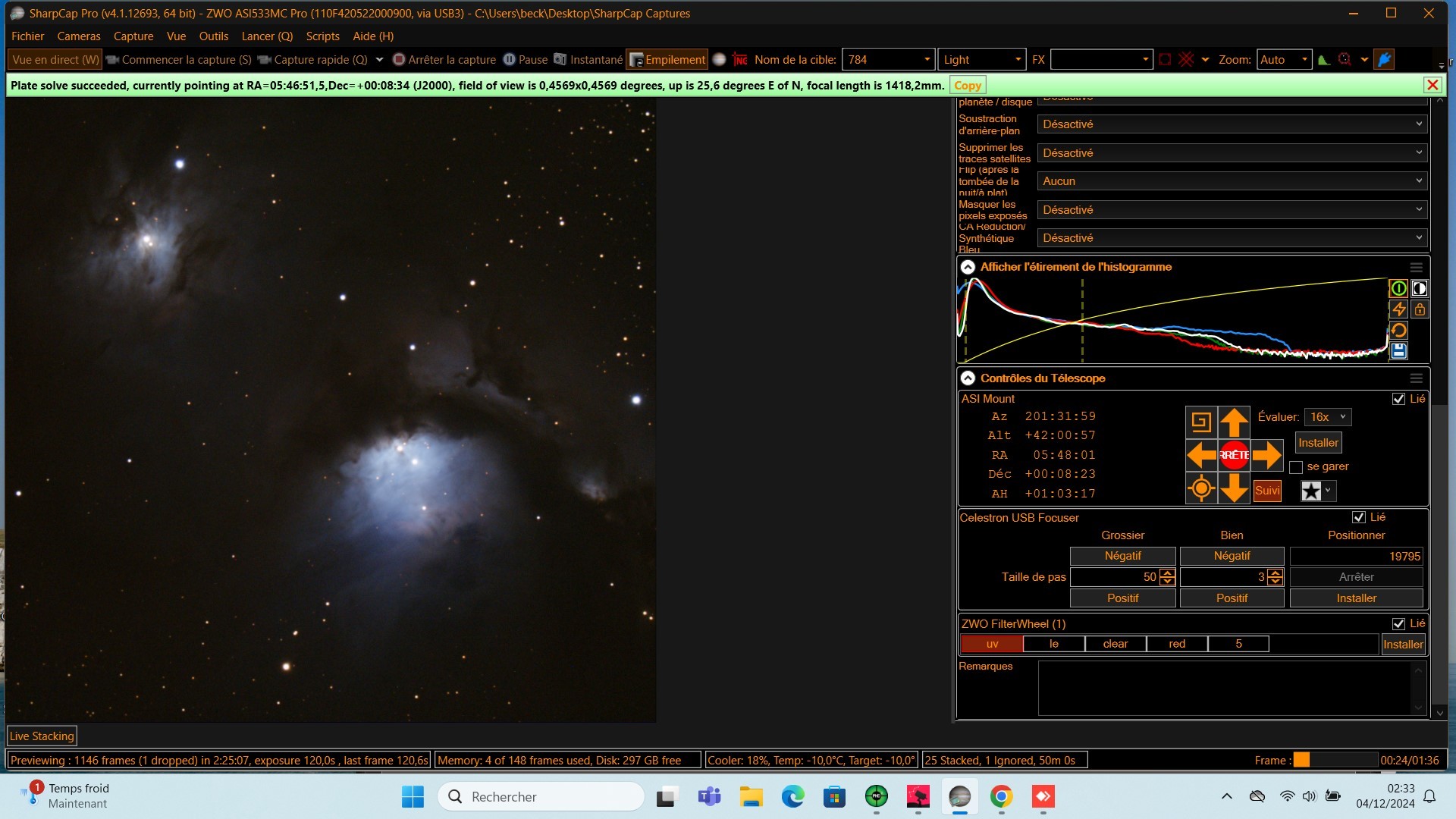This screenshot has width=1456, height=819.
Task: Toggle the Suivi tracking button
Action: (x=1267, y=491)
